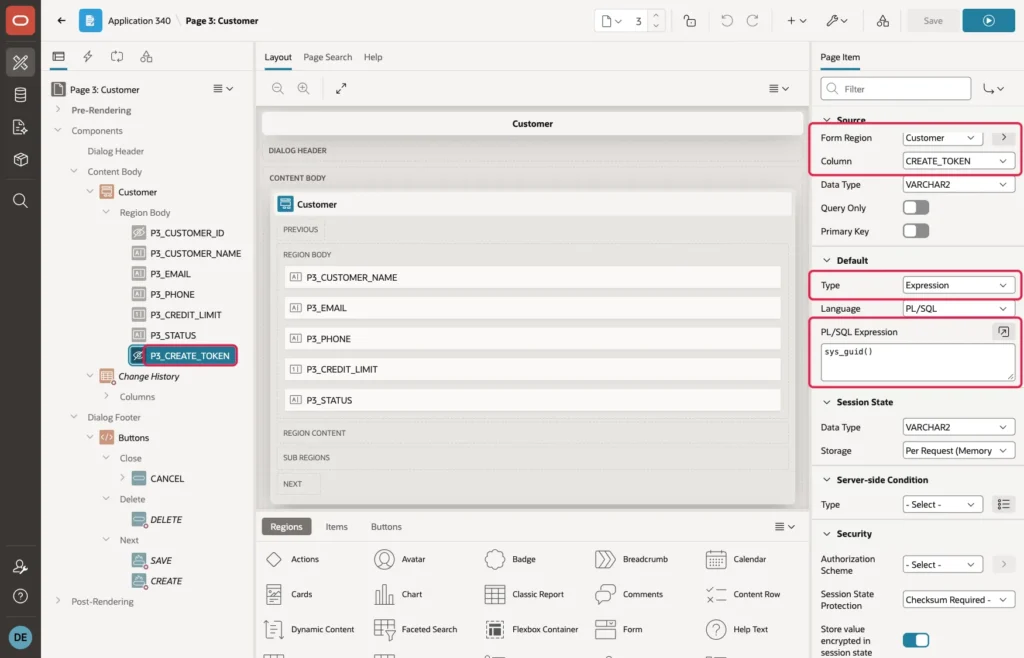Open the Default Type Expression dropdown

959,285
